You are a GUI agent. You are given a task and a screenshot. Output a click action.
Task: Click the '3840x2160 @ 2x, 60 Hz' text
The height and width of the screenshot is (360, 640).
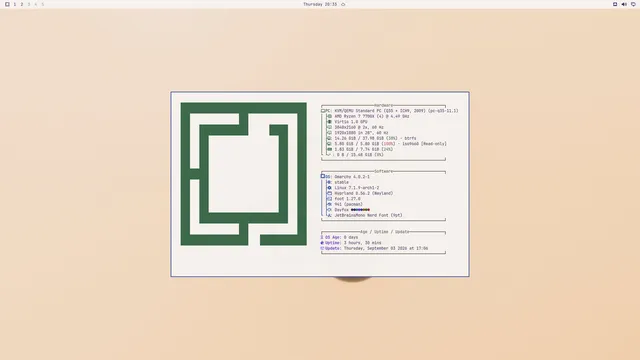click(359, 127)
